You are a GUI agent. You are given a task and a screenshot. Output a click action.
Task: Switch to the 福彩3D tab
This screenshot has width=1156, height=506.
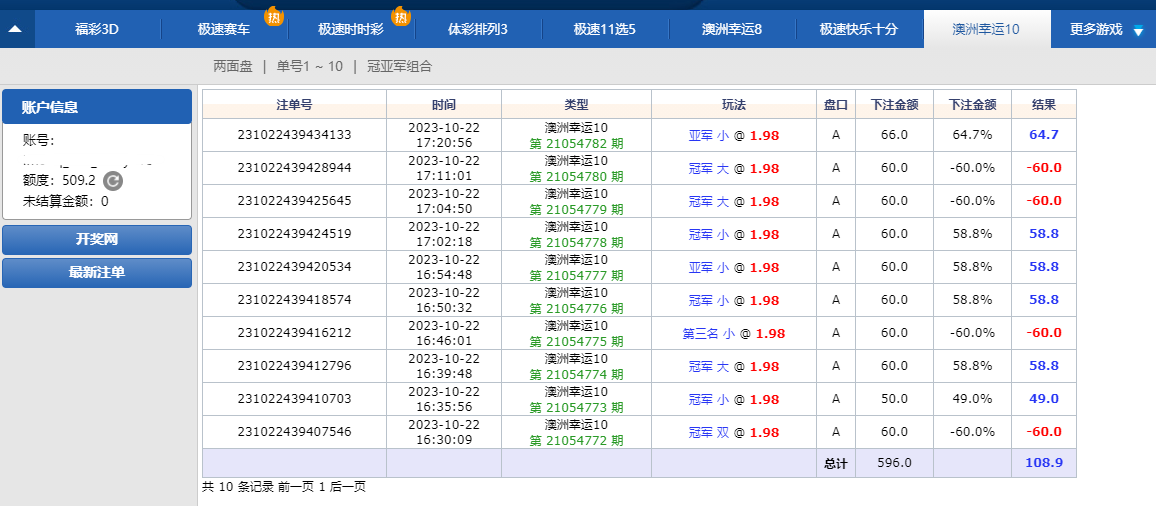[97, 29]
